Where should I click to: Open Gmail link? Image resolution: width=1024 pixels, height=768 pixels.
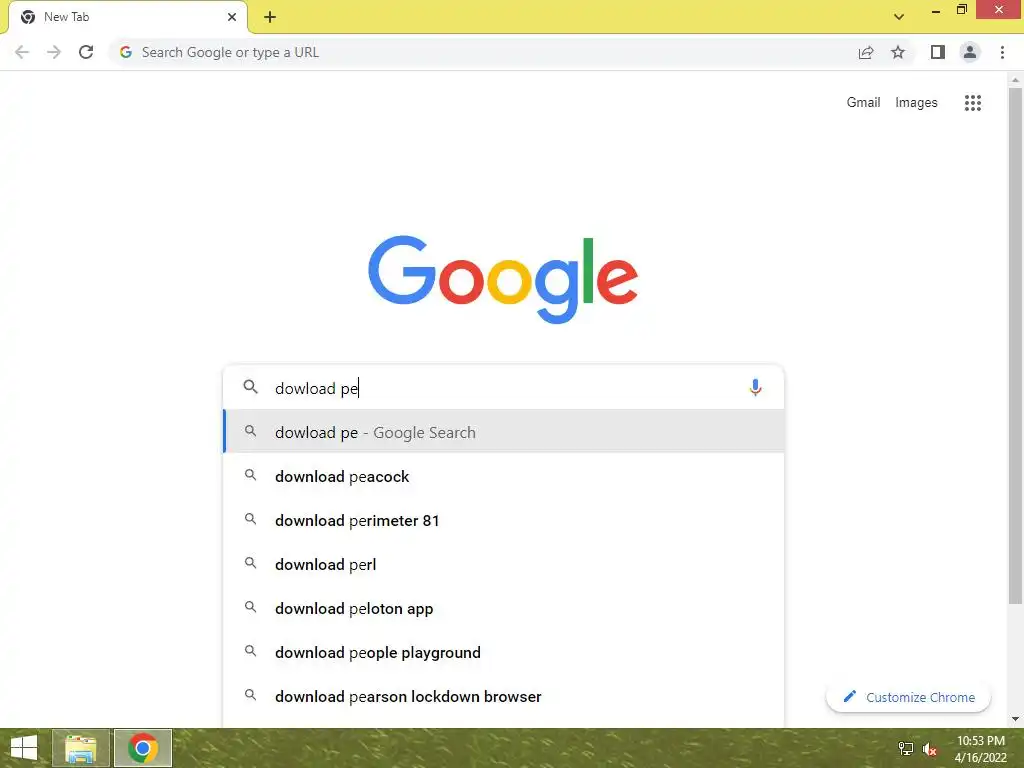[x=863, y=103]
